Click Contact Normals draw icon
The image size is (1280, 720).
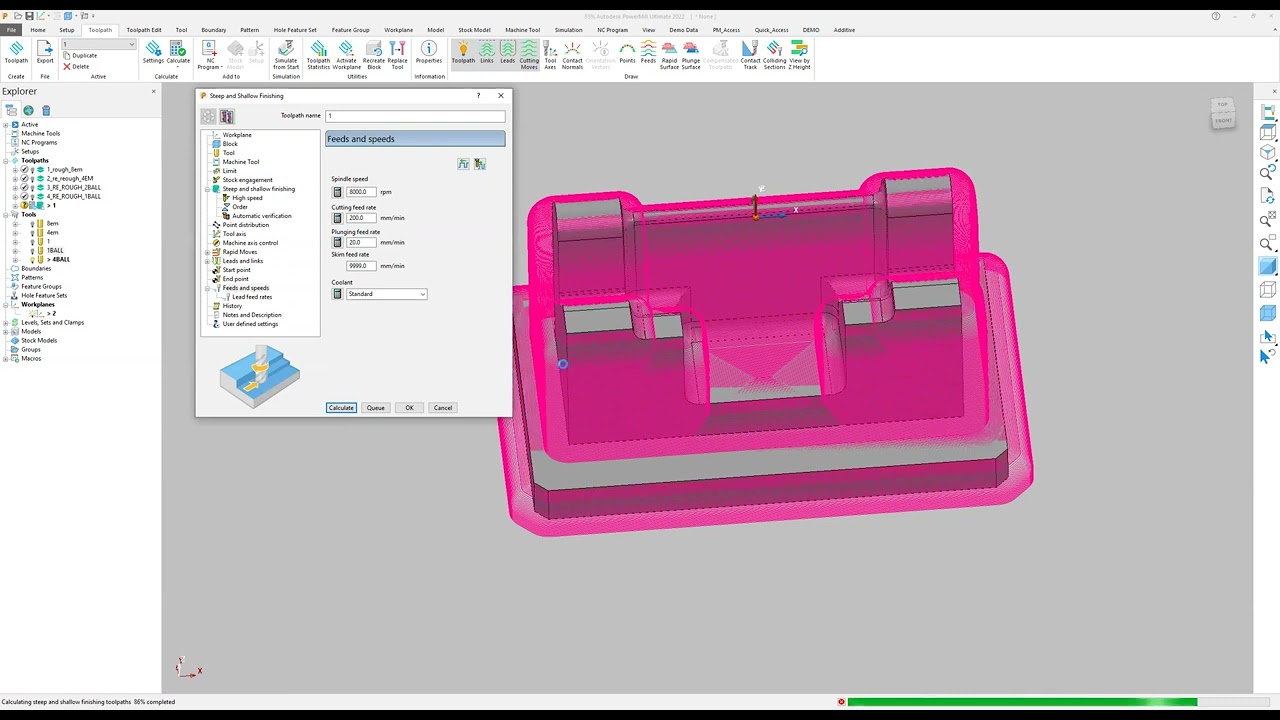coord(572,55)
